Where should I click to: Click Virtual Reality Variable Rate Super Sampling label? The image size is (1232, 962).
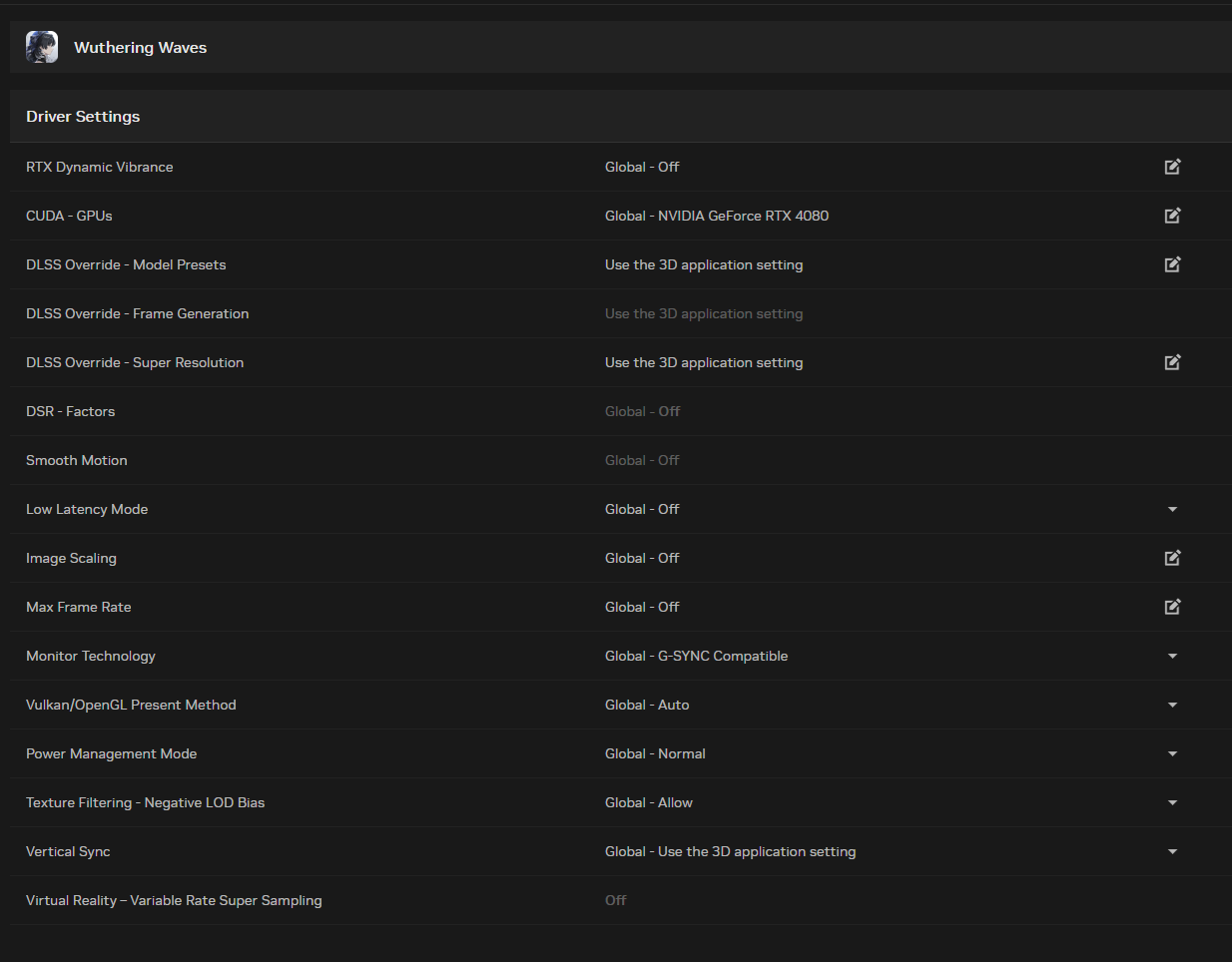(175, 900)
